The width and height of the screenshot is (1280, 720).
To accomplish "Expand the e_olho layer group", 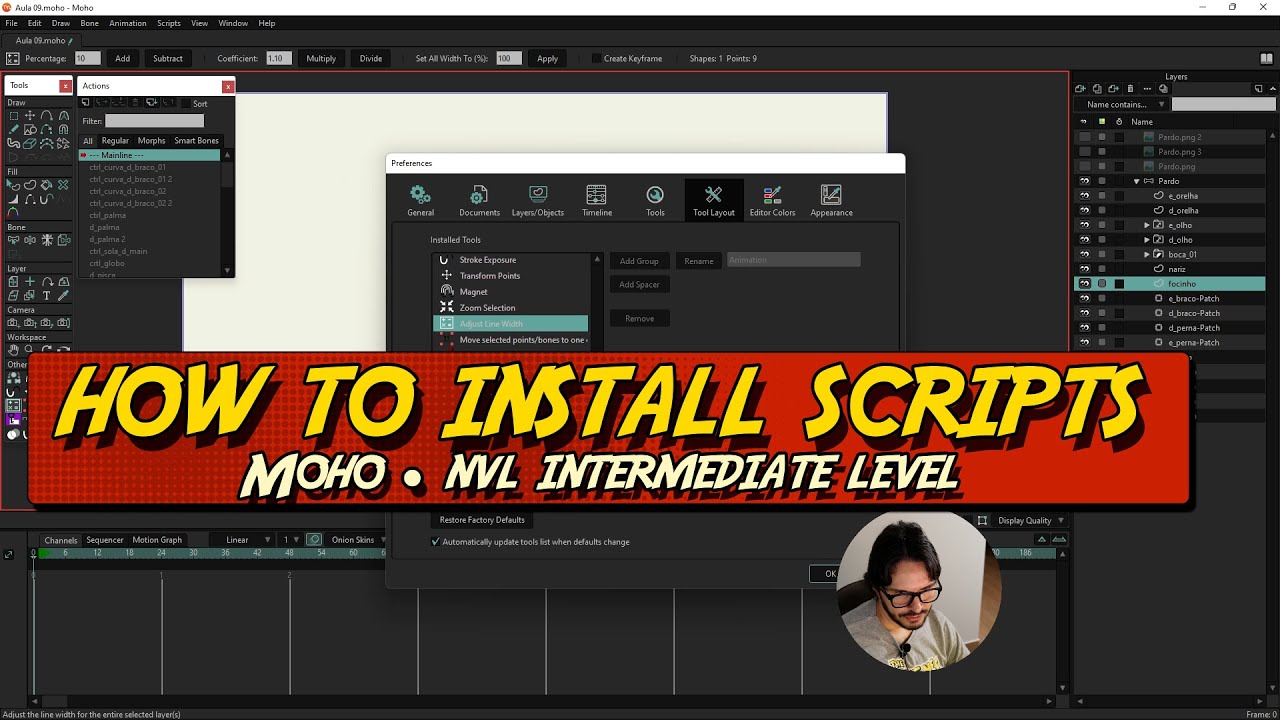I will 1147,225.
